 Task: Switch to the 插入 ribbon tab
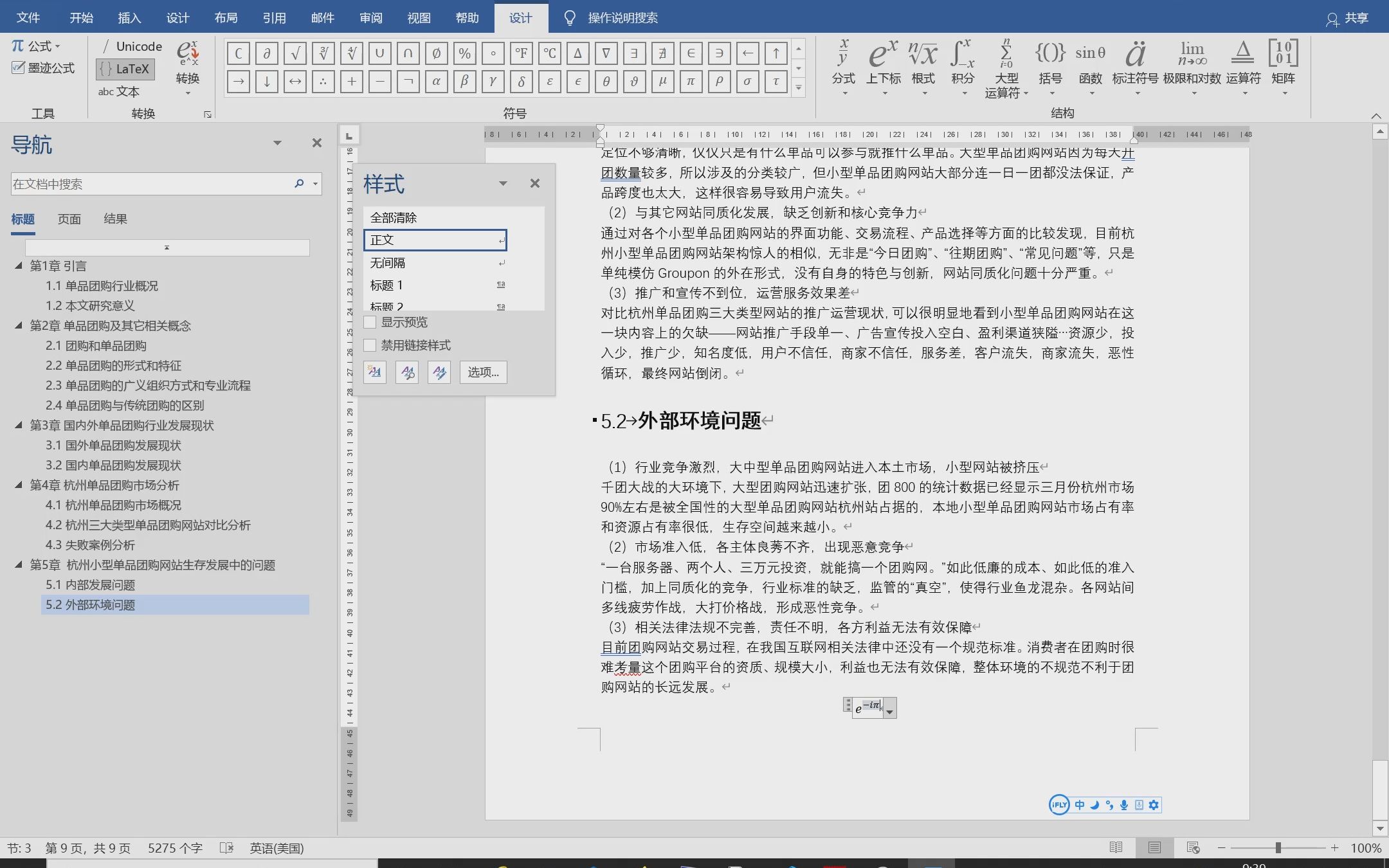tap(130, 17)
